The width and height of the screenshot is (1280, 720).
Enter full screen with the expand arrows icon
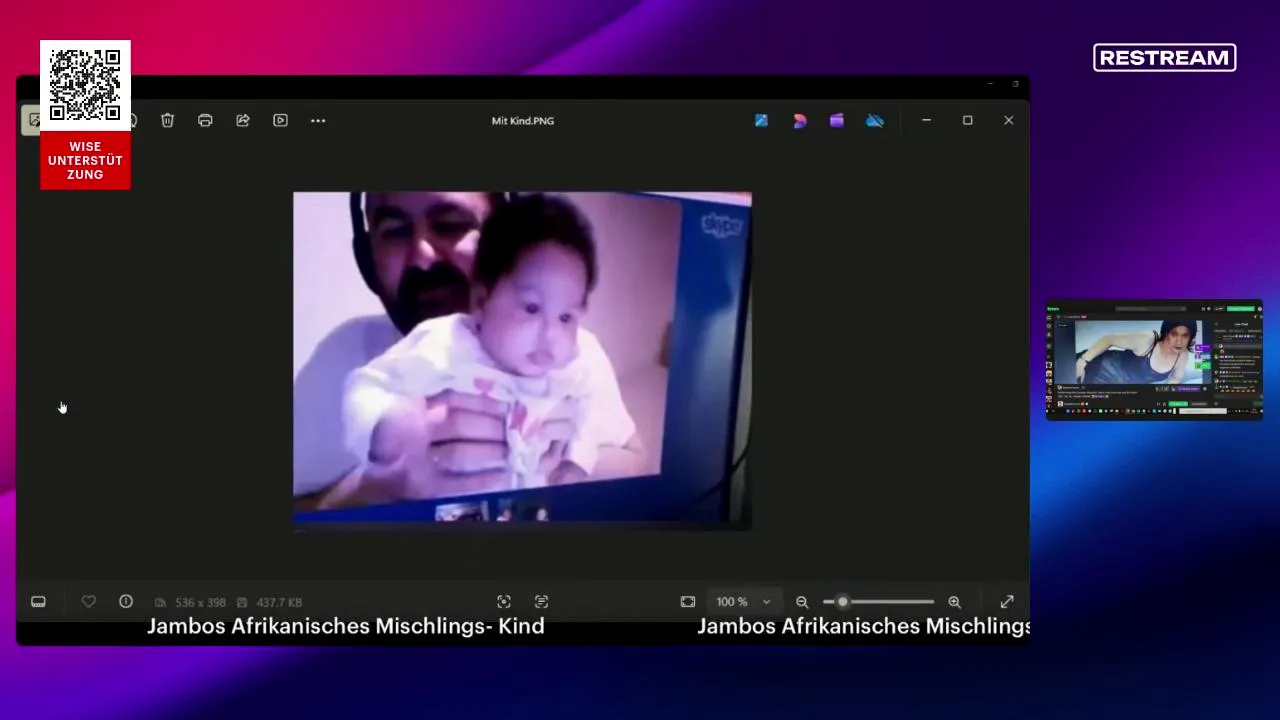1007,601
